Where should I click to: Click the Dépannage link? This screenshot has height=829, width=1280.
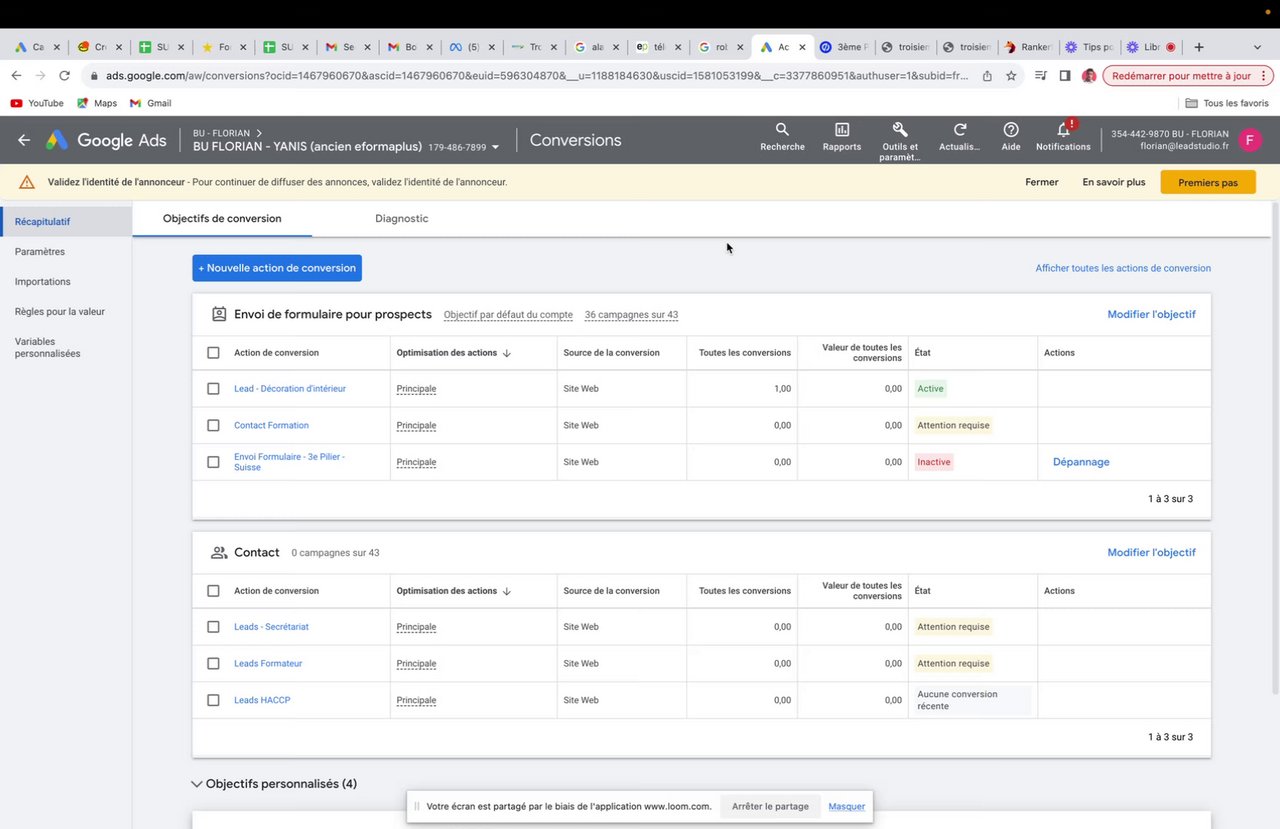click(x=1081, y=462)
